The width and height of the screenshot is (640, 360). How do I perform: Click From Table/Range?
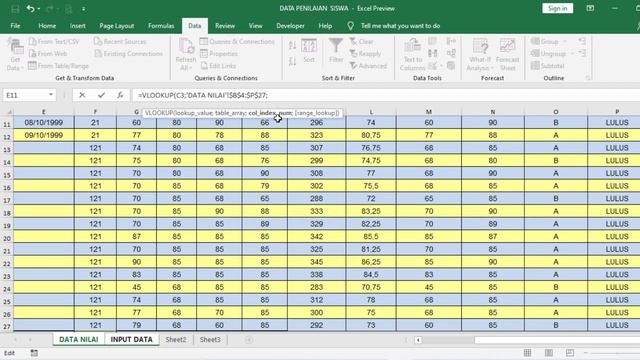[x=58, y=66]
